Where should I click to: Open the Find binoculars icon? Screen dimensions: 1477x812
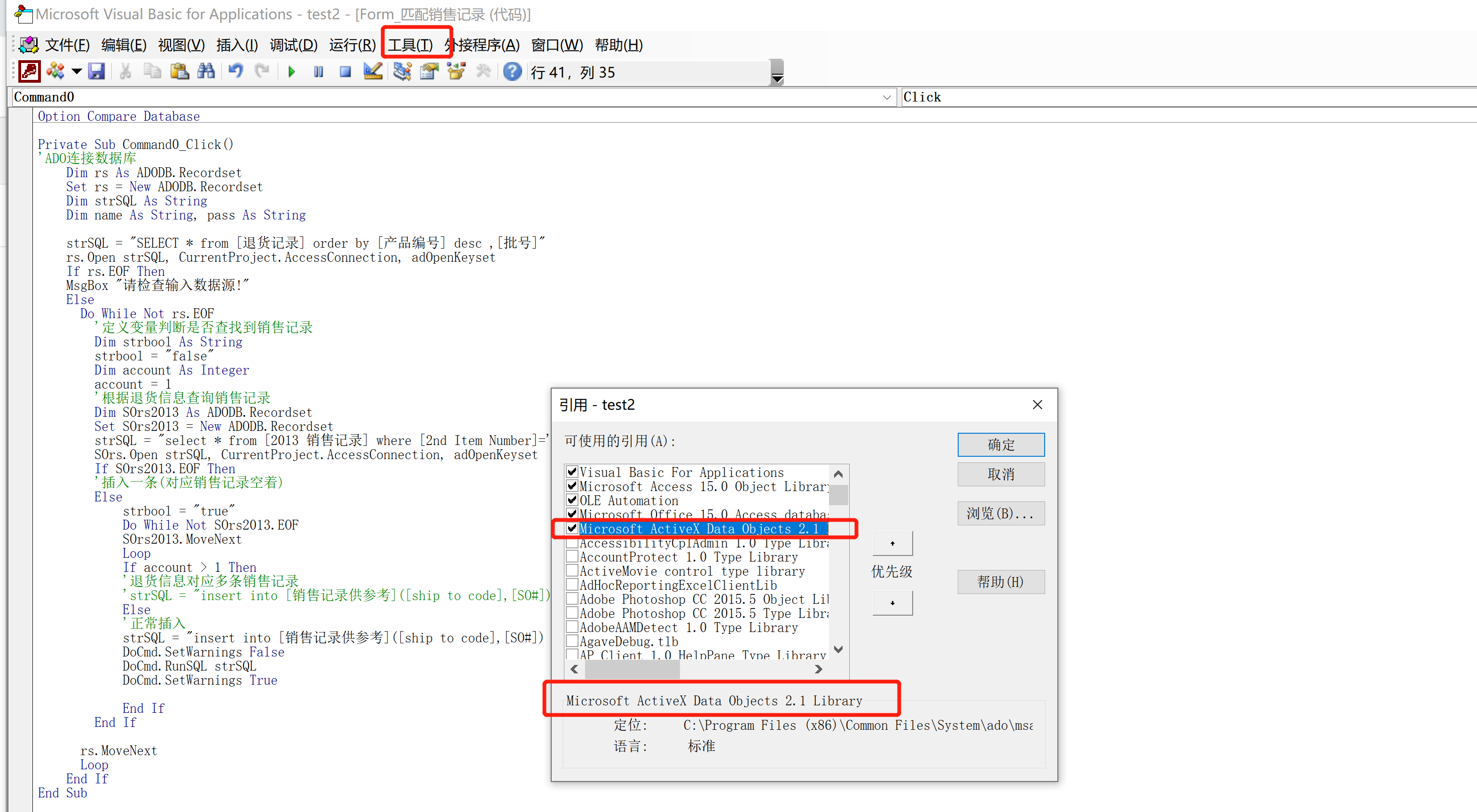point(206,71)
